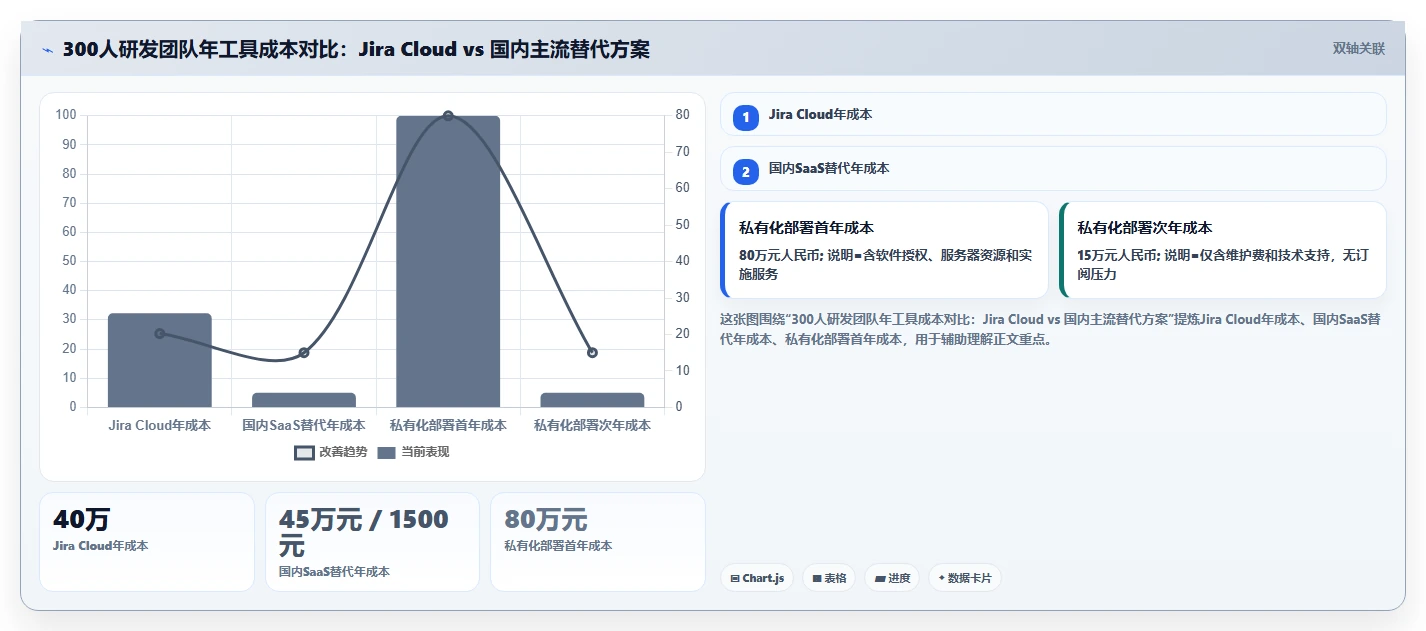Click the 15万元人民币 description text
Viewport: 1426px width, 631px height.
(1225, 265)
